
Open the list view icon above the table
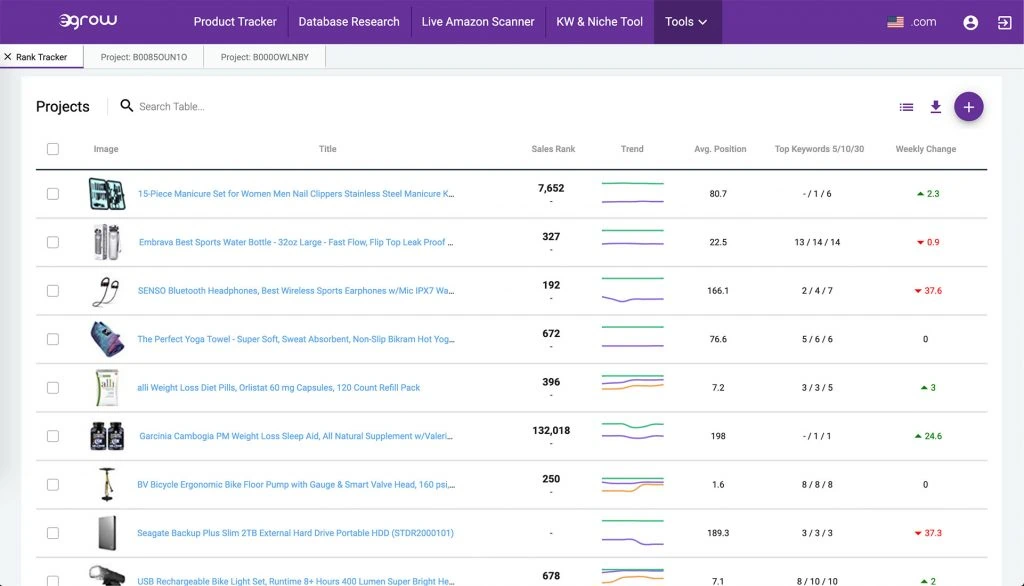pyautogui.click(x=906, y=106)
